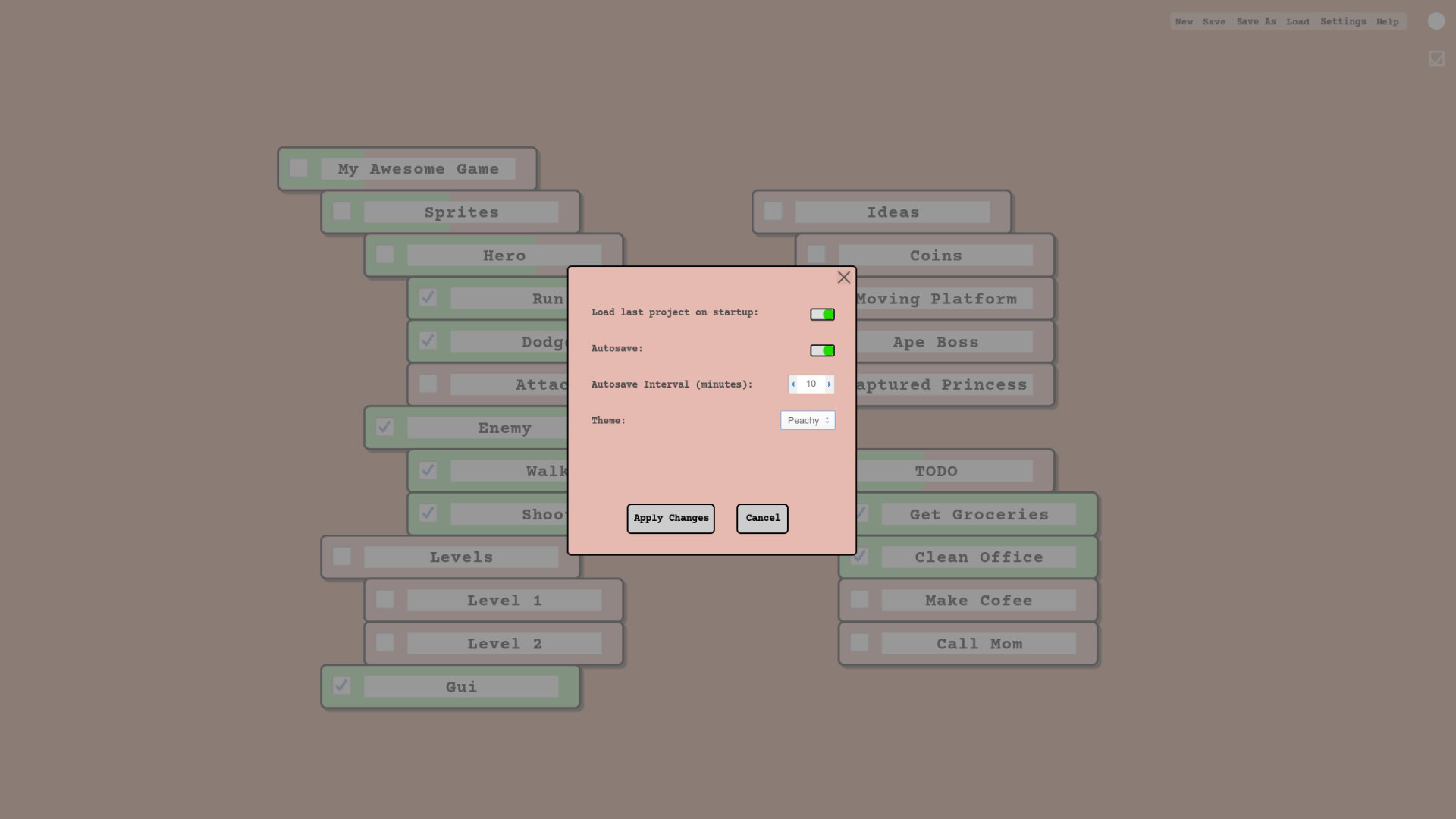Screen dimensions: 1456x819
Task: Click the Save As menu item
Action: [1256, 21]
